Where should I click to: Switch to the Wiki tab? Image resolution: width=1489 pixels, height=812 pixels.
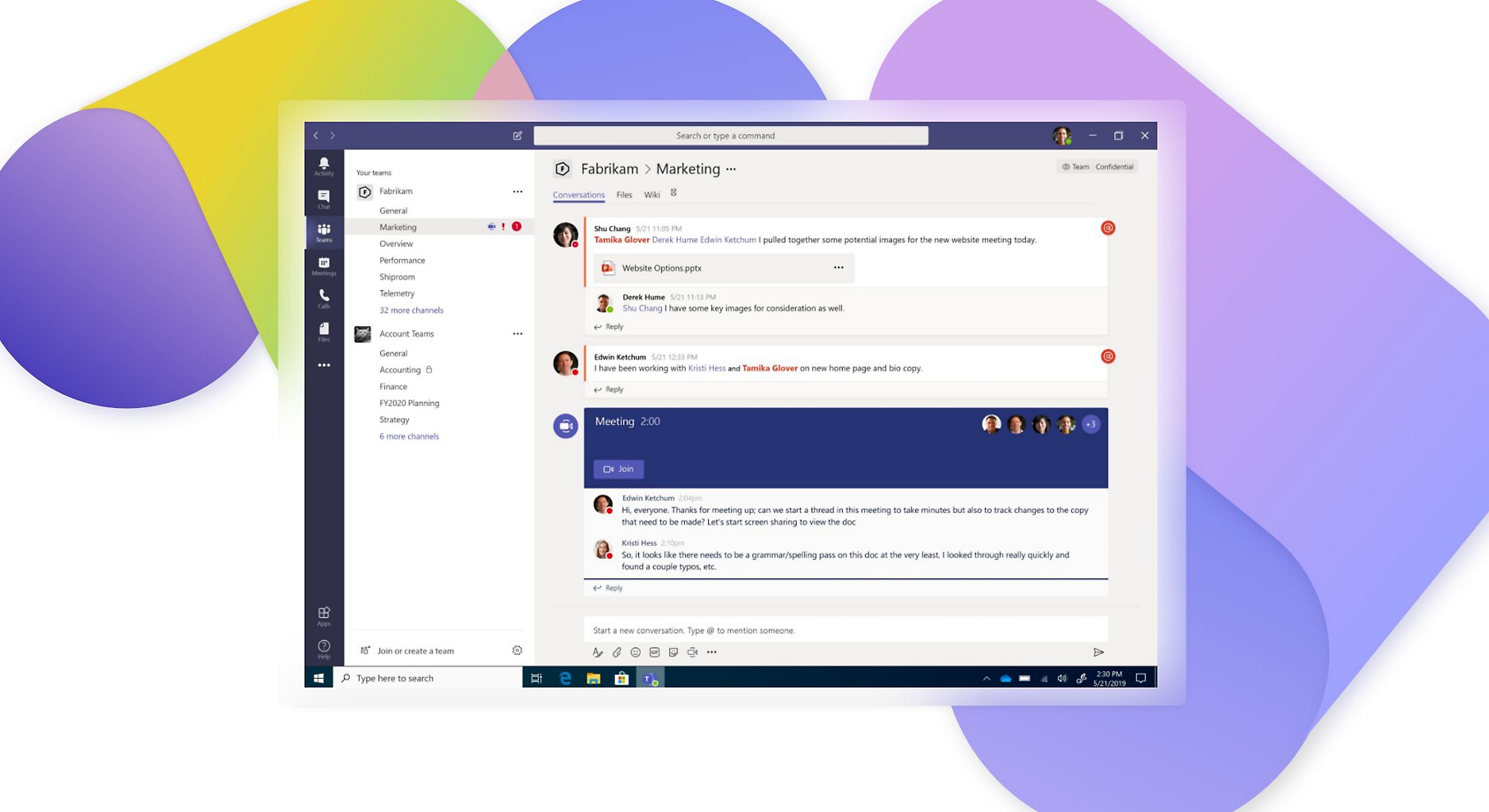pyautogui.click(x=651, y=195)
